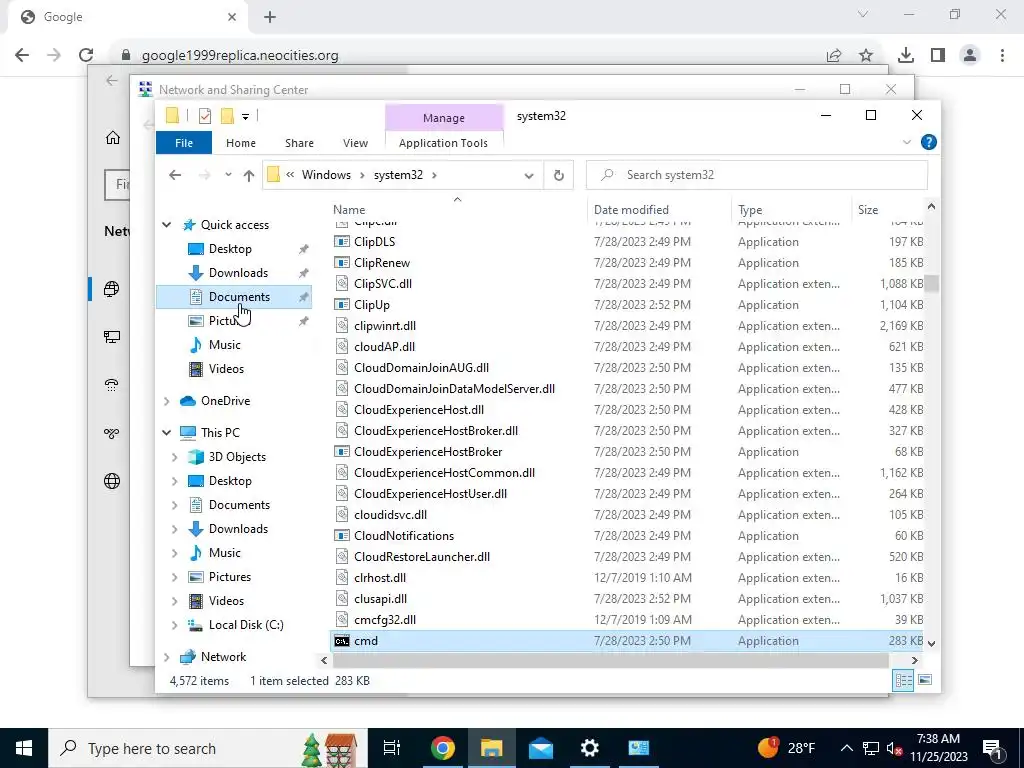Click the horizontal scrollbar right arrow
This screenshot has height=768, width=1024.
click(x=914, y=660)
